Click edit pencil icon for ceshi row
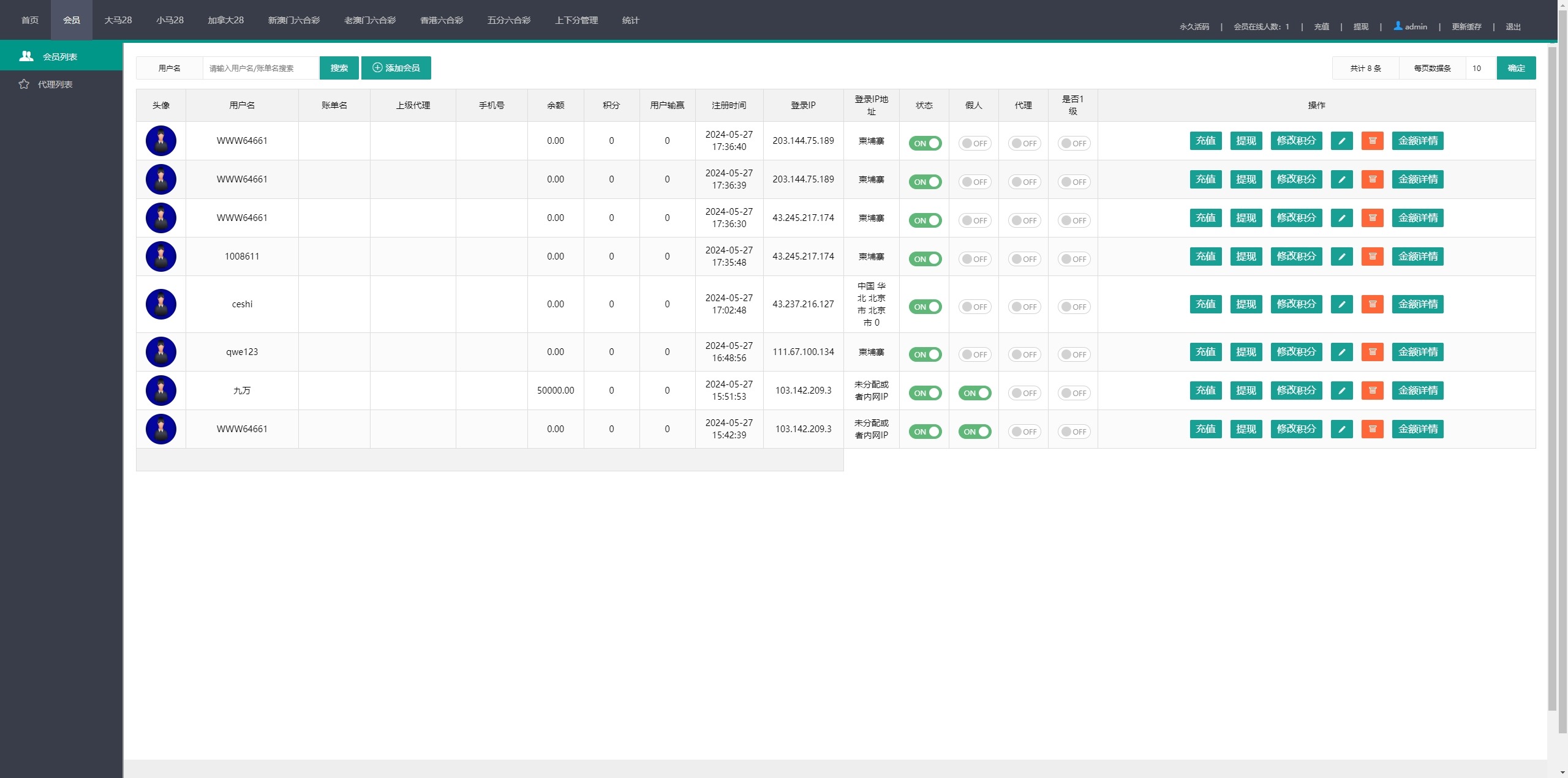Image resolution: width=1568 pixels, height=778 pixels. [x=1341, y=304]
